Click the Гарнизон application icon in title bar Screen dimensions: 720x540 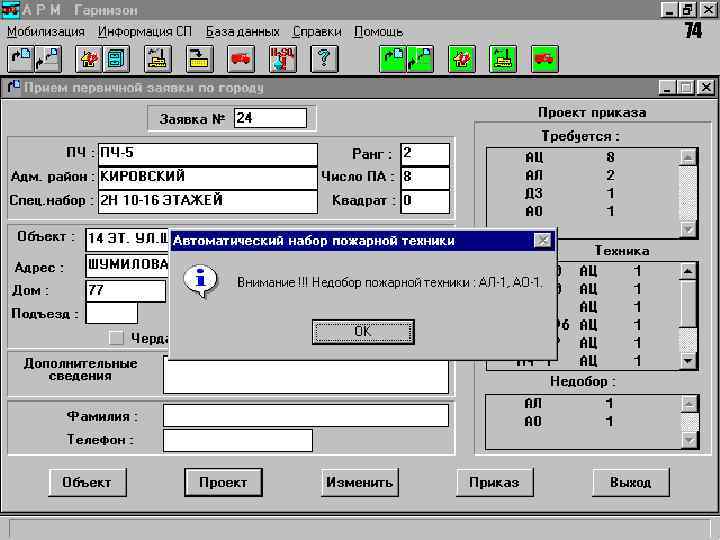click(x=10, y=9)
